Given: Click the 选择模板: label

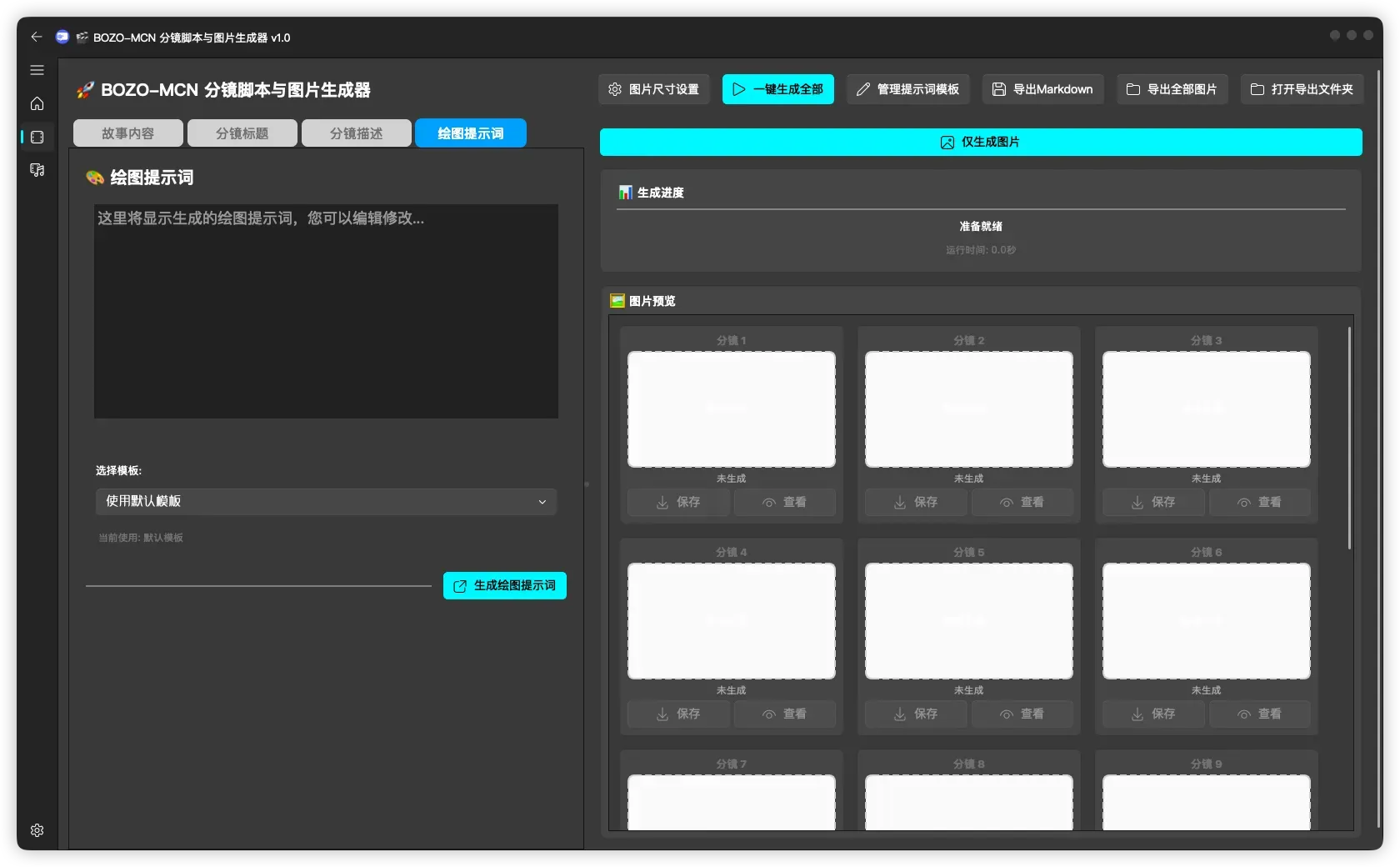Looking at the screenshot, I should coord(118,471).
